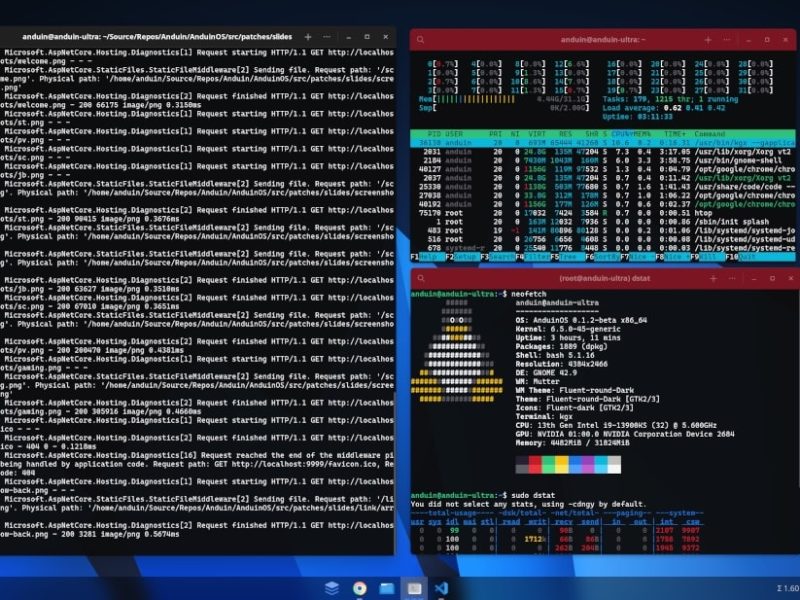Viewport: 800px width, 600px height.
Task: Click the slides terminal window title path
Action: pyautogui.click(x=157, y=37)
